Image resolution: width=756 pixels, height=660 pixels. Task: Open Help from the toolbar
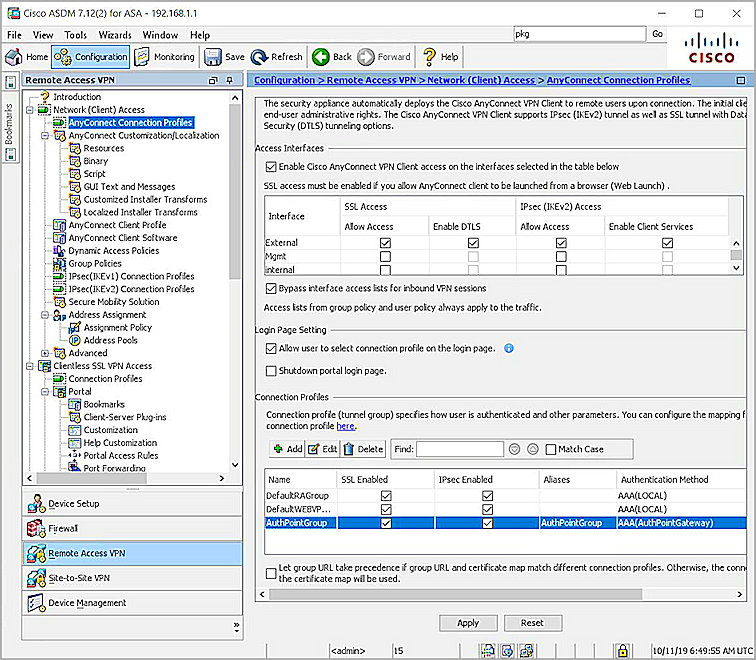coord(441,57)
